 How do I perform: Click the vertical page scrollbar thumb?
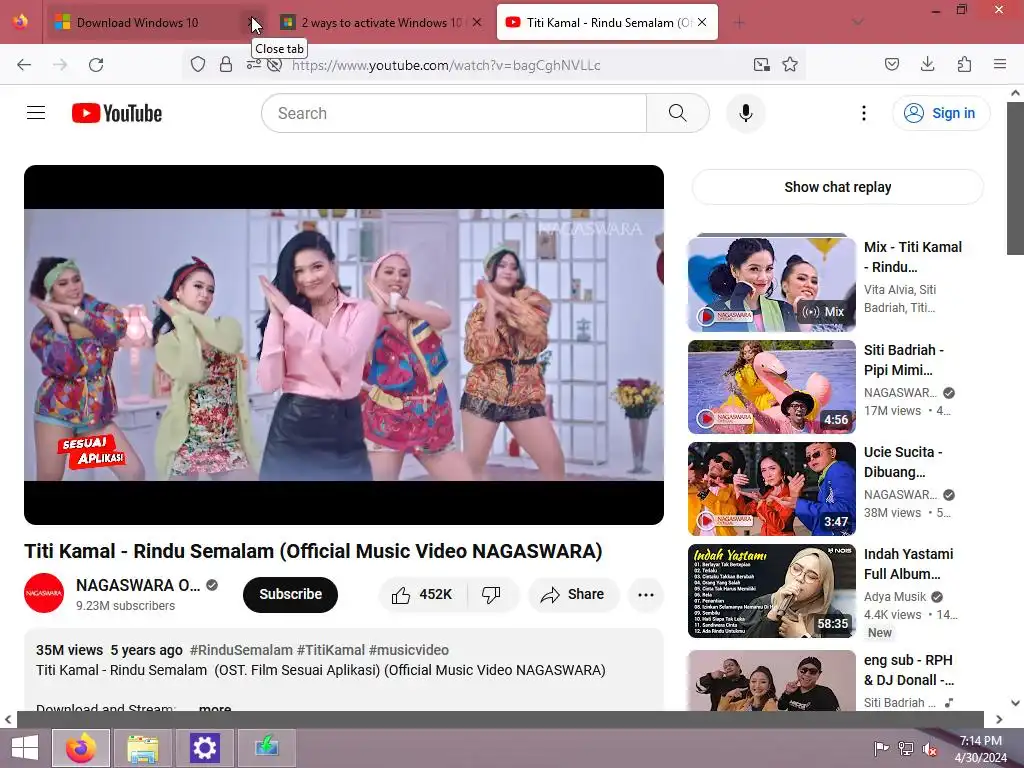point(1015,178)
